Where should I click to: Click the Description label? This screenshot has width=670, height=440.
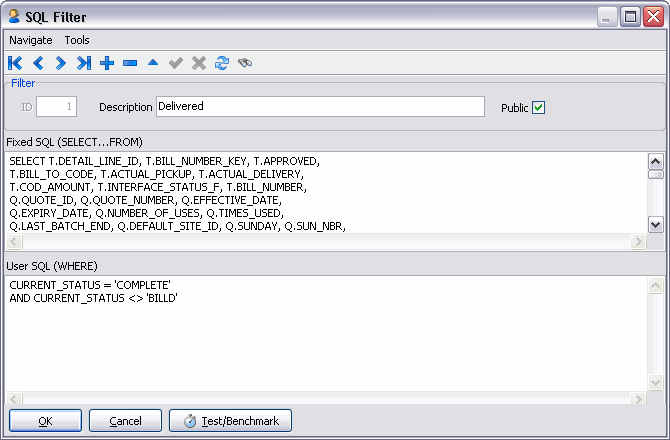[126, 107]
